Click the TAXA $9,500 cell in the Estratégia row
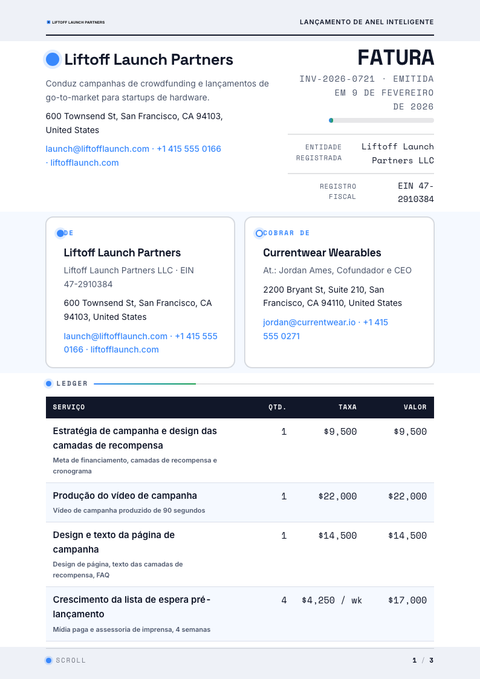Screen dimensions: 480x679 [x=340, y=432]
